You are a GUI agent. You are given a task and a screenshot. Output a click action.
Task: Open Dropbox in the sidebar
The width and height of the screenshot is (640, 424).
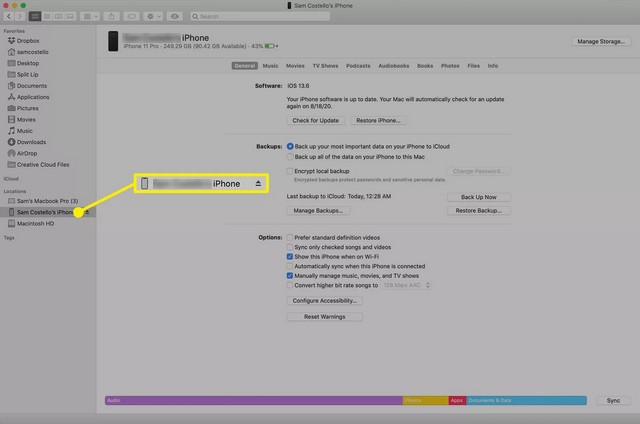tap(31, 41)
